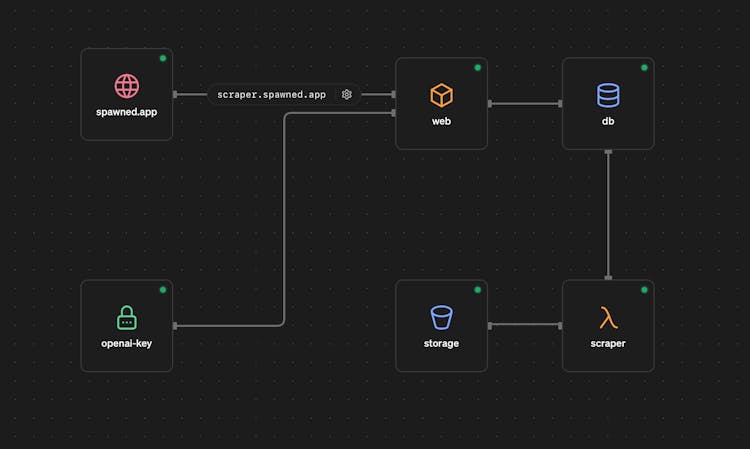This screenshot has width=750, height=449.
Task: Click the left connector handle of scraper node
Action: click(x=560, y=326)
